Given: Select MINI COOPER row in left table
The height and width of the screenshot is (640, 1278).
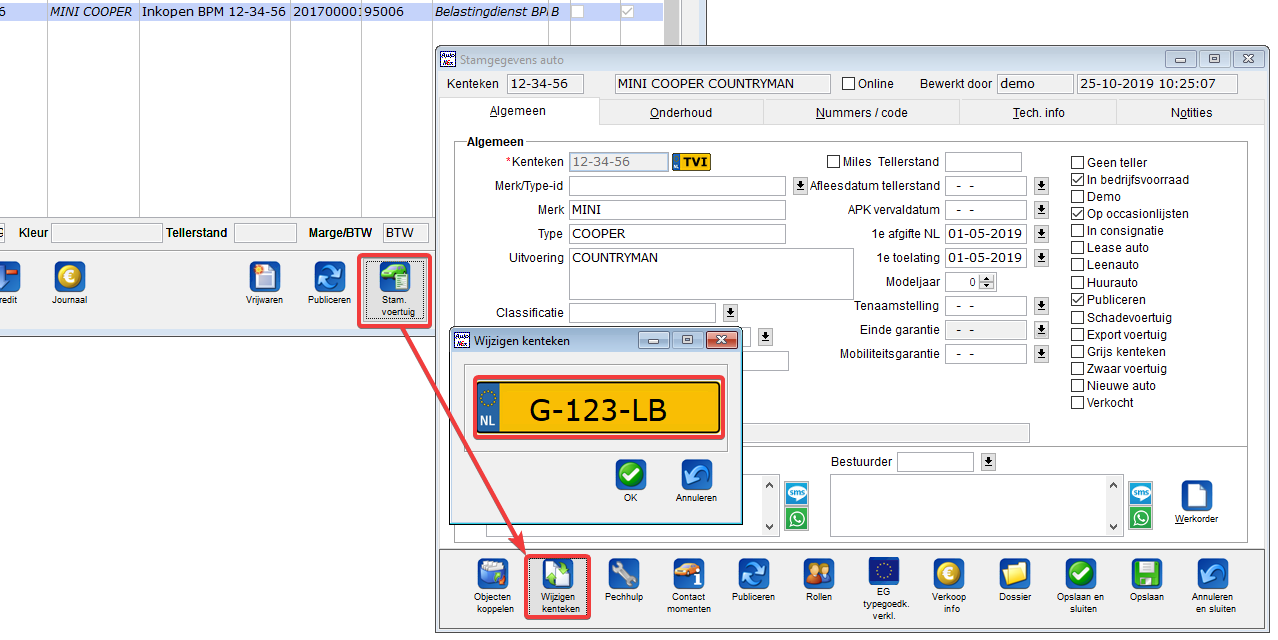Looking at the screenshot, I should (331, 12).
